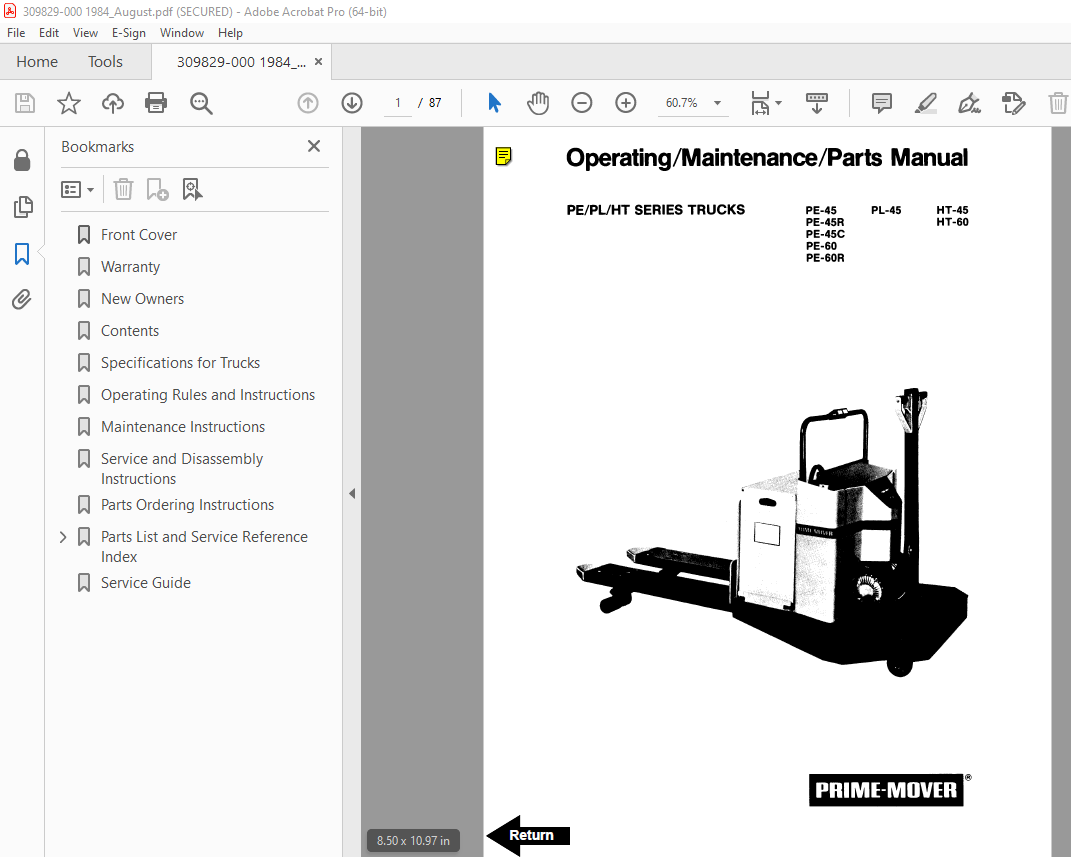This screenshot has width=1071, height=857.
Task: Click the edit/share document icon
Action: [1014, 103]
